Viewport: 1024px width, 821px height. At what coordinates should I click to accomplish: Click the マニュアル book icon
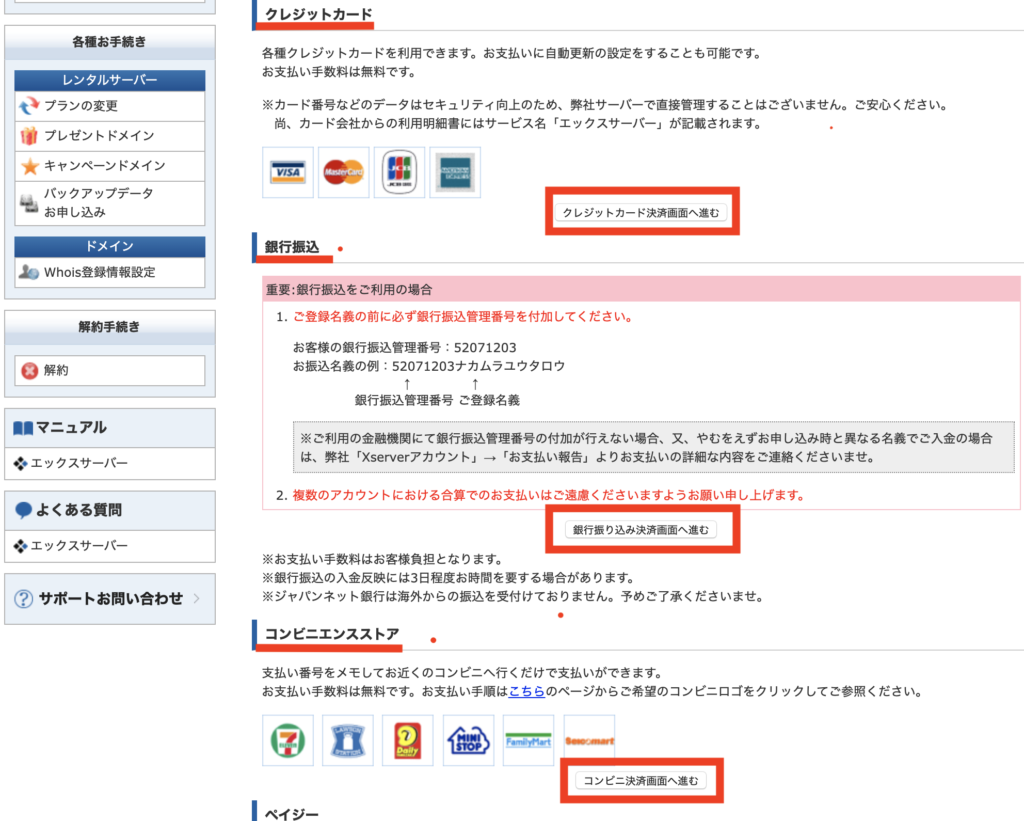23,428
